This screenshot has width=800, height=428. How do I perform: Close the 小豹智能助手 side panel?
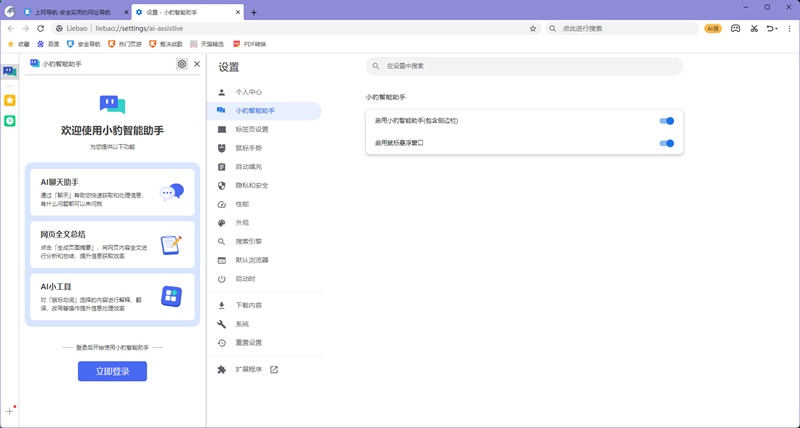click(197, 64)
